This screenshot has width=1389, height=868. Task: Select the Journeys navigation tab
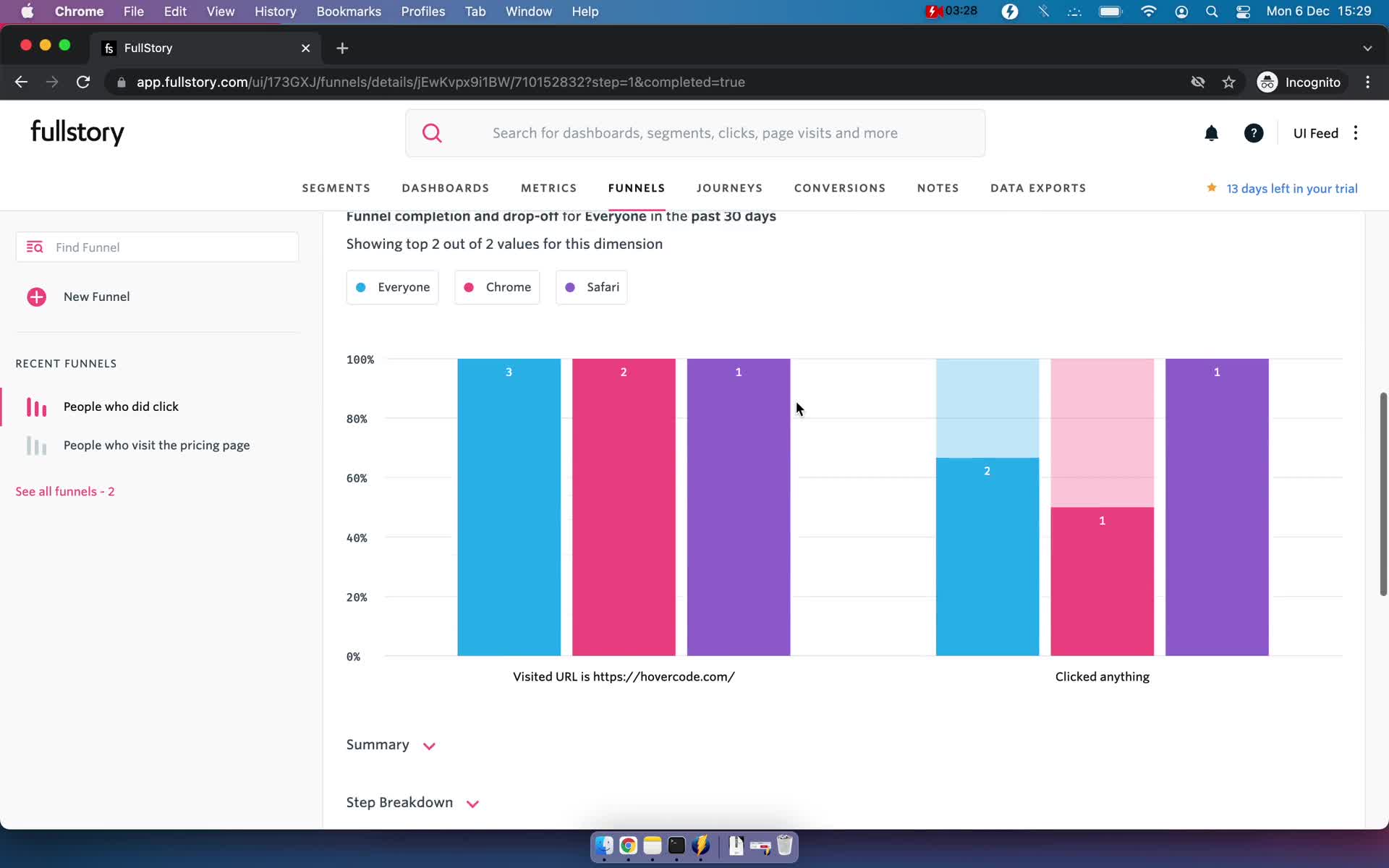click(x=730, y=188)
